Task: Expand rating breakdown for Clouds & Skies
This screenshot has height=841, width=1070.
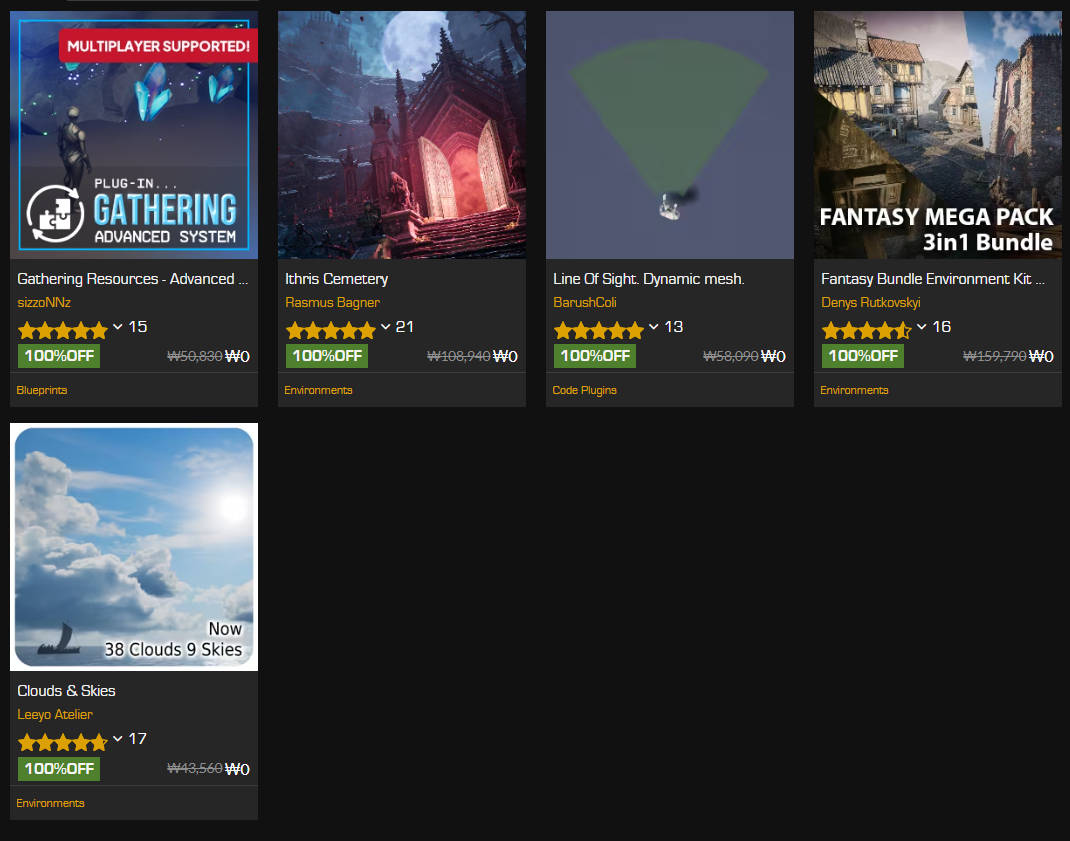Action: [x=117, y=739]
